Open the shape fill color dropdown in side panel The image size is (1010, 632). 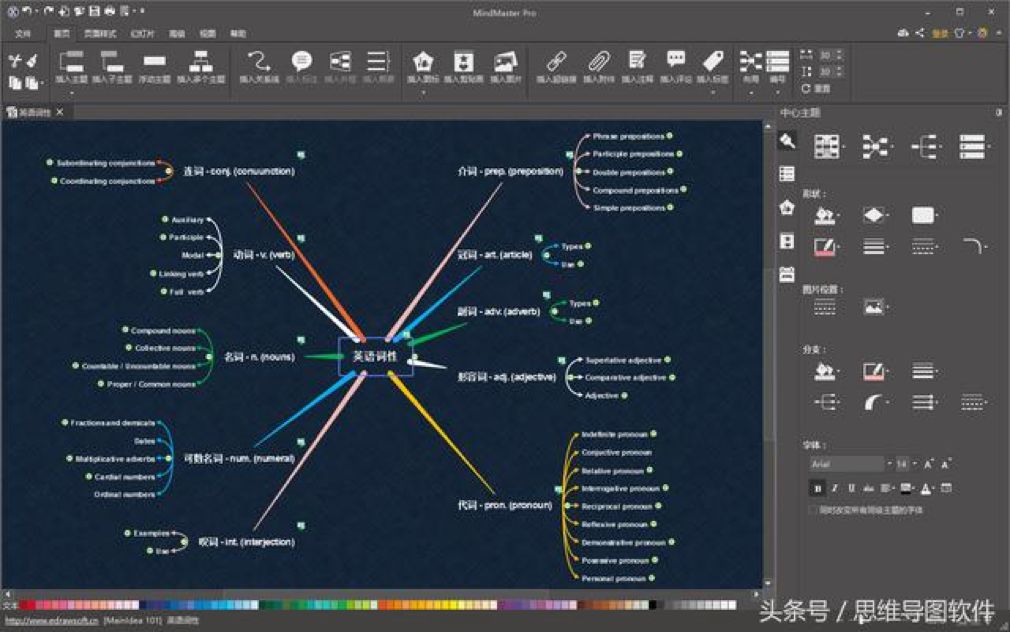coord(827,215)
